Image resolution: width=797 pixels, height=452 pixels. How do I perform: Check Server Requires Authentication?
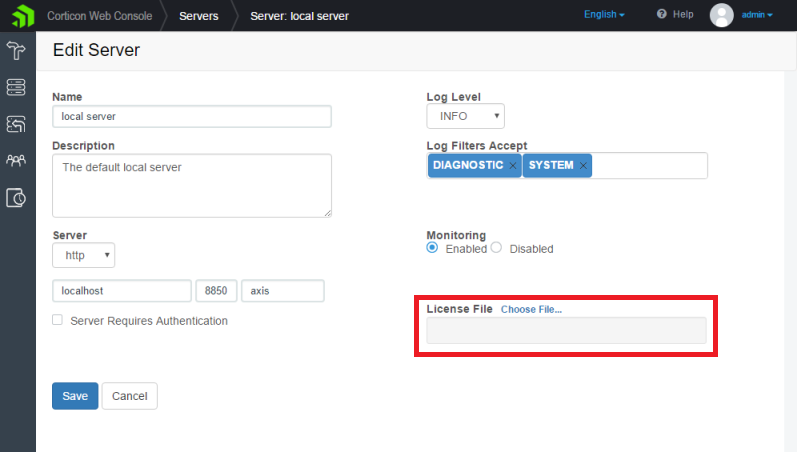tap(57, 320)
